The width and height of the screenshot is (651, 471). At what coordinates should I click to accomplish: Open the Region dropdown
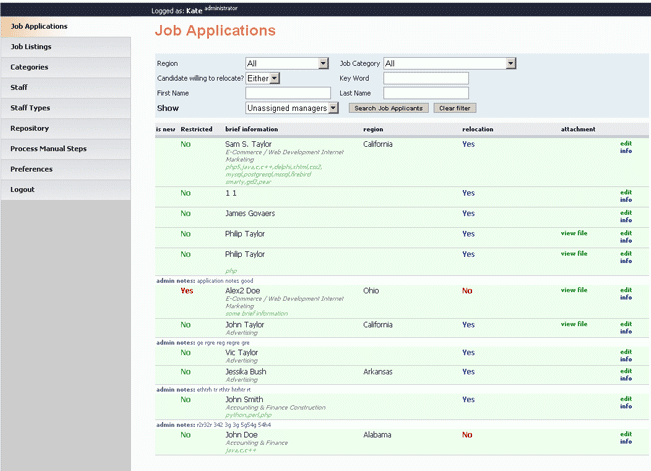pyautogui.click(x=286, y=63)
